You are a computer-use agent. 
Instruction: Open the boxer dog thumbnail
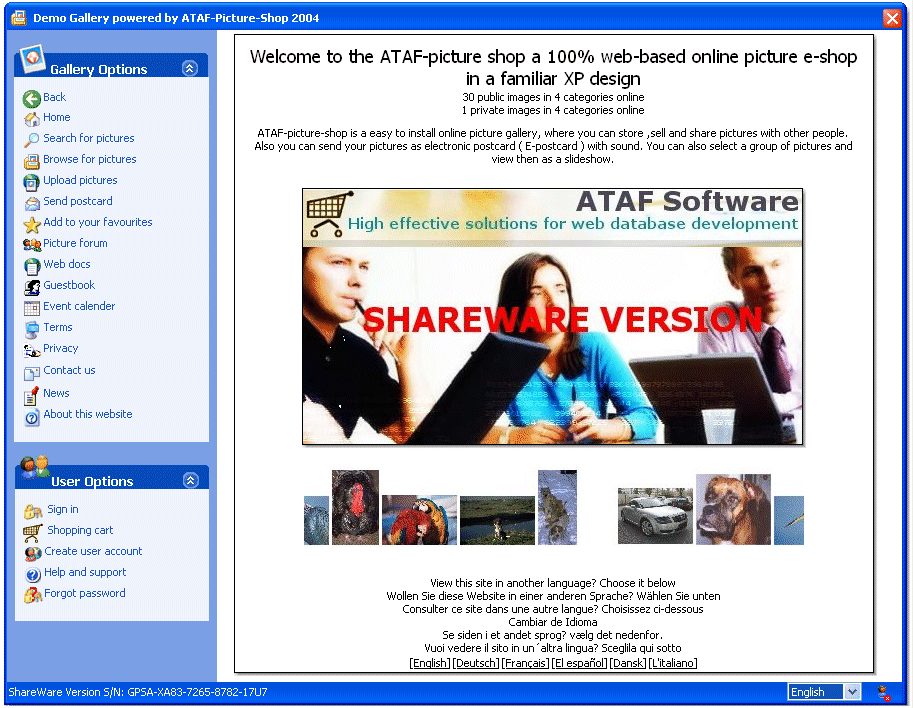point(733,509)
